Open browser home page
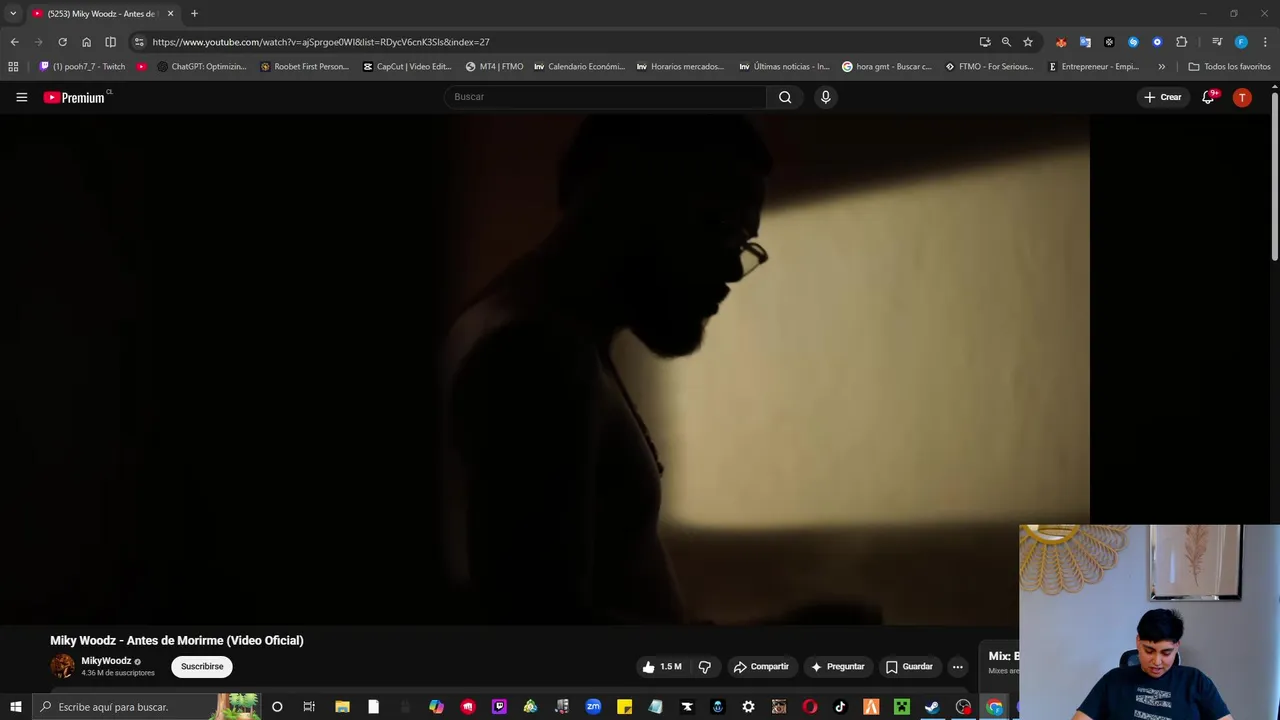1280x720 pixels. pos(86,42)
